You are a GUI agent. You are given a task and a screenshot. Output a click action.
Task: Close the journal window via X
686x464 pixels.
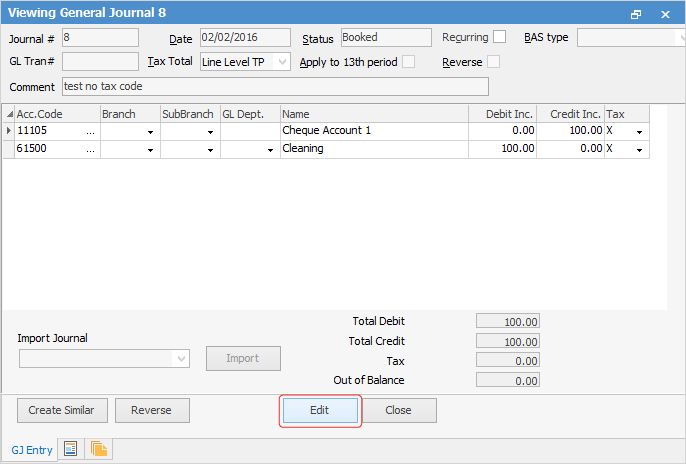[665, 14]
